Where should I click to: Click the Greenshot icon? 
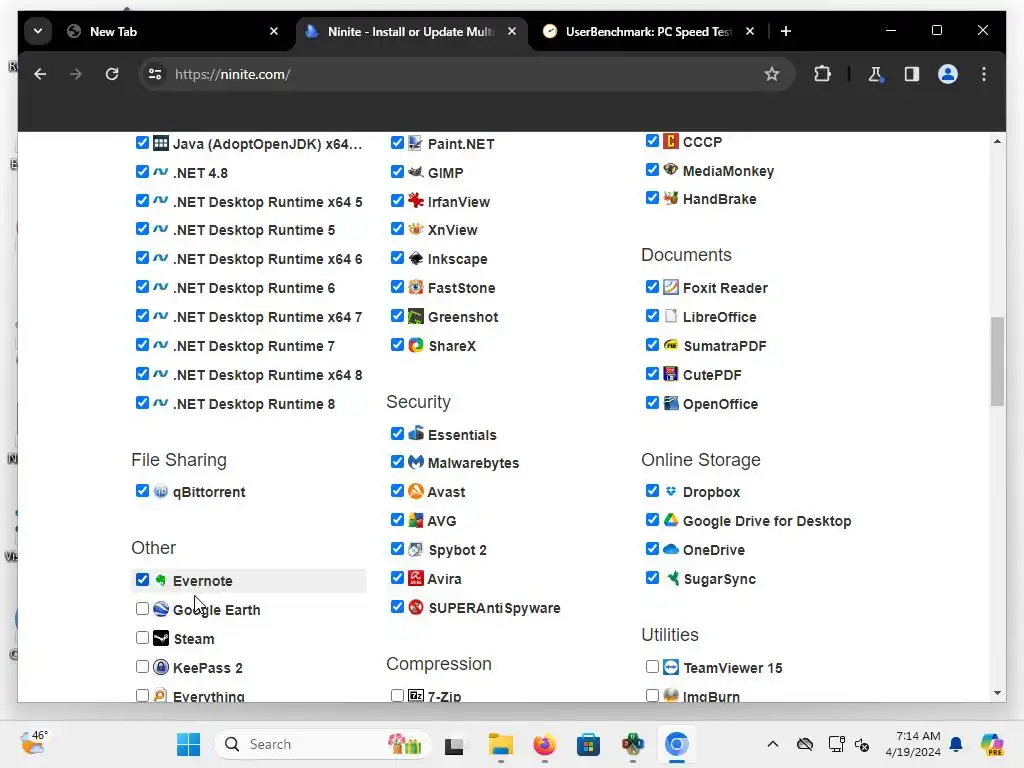415,316
